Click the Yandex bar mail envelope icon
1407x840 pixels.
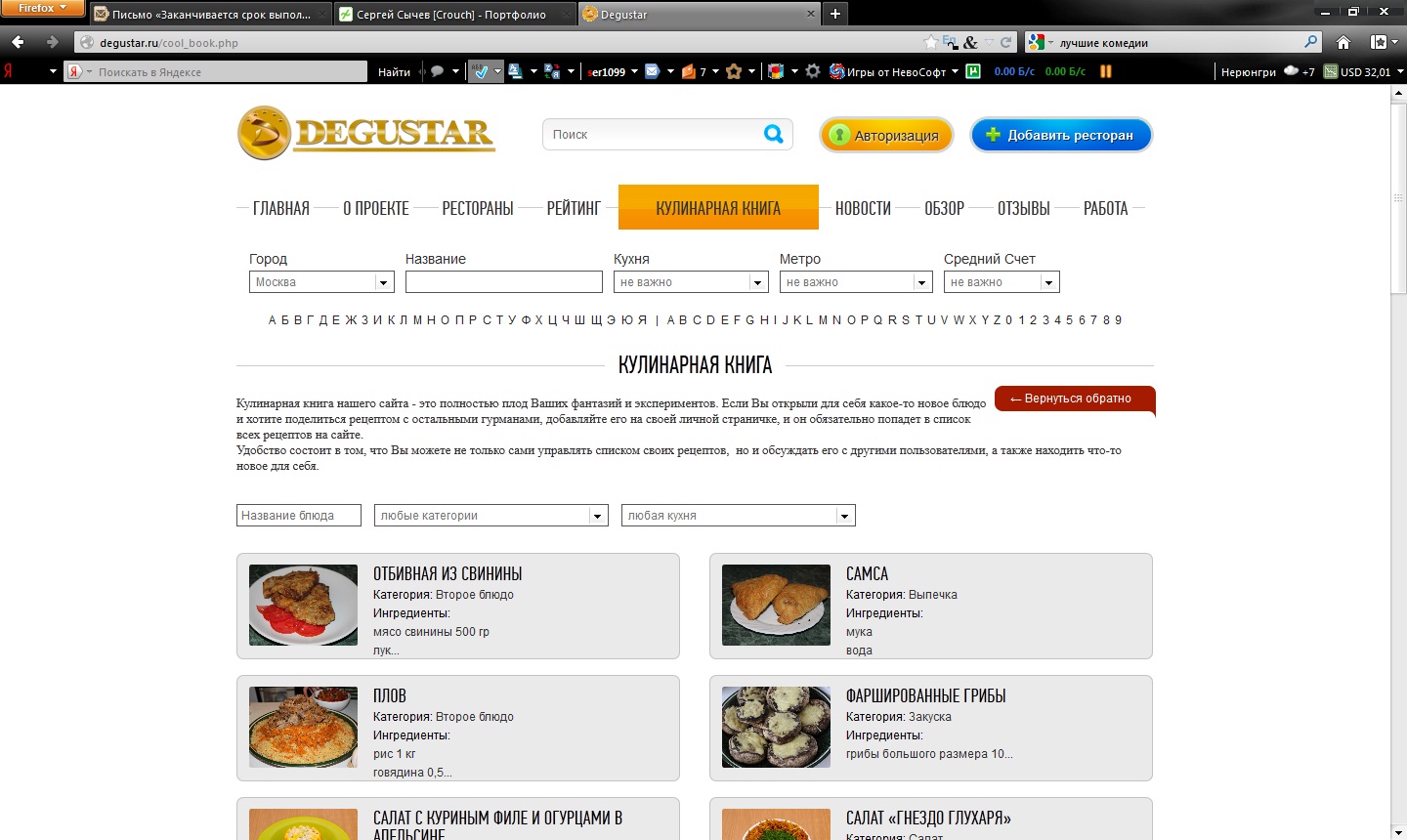point(652,71)
